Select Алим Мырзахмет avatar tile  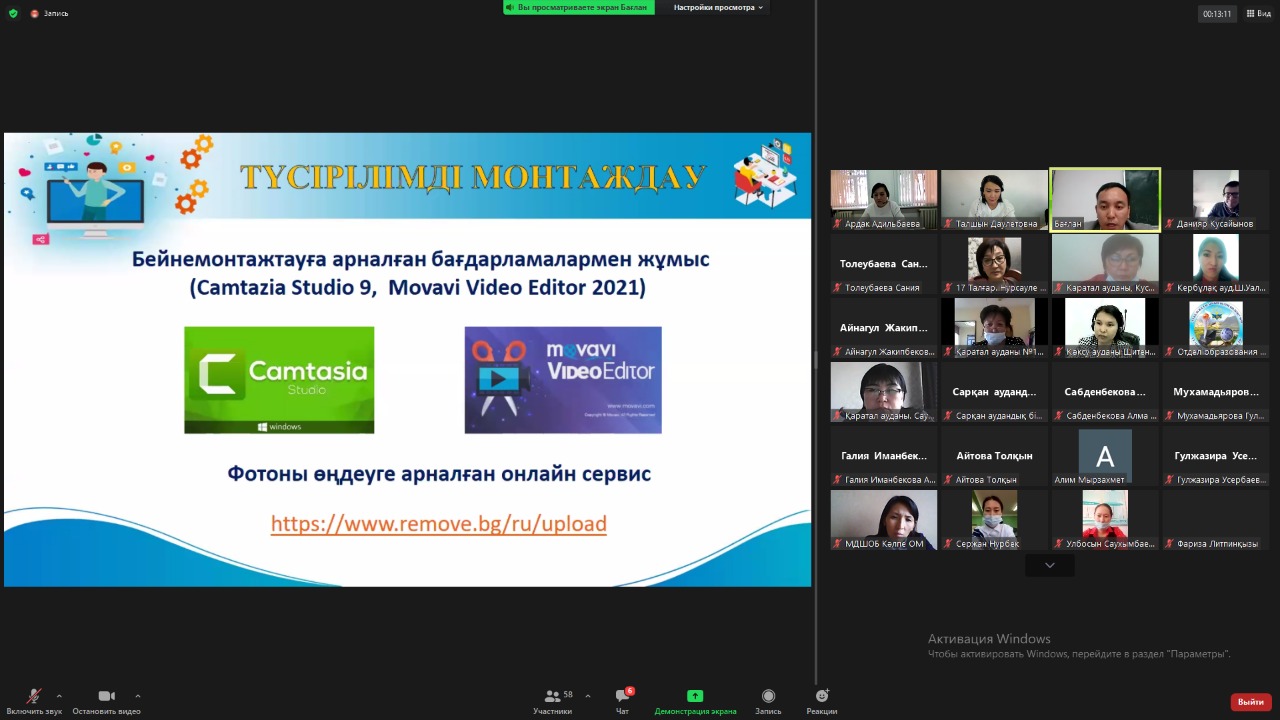pyautogui.click(x=1105, y=456)
